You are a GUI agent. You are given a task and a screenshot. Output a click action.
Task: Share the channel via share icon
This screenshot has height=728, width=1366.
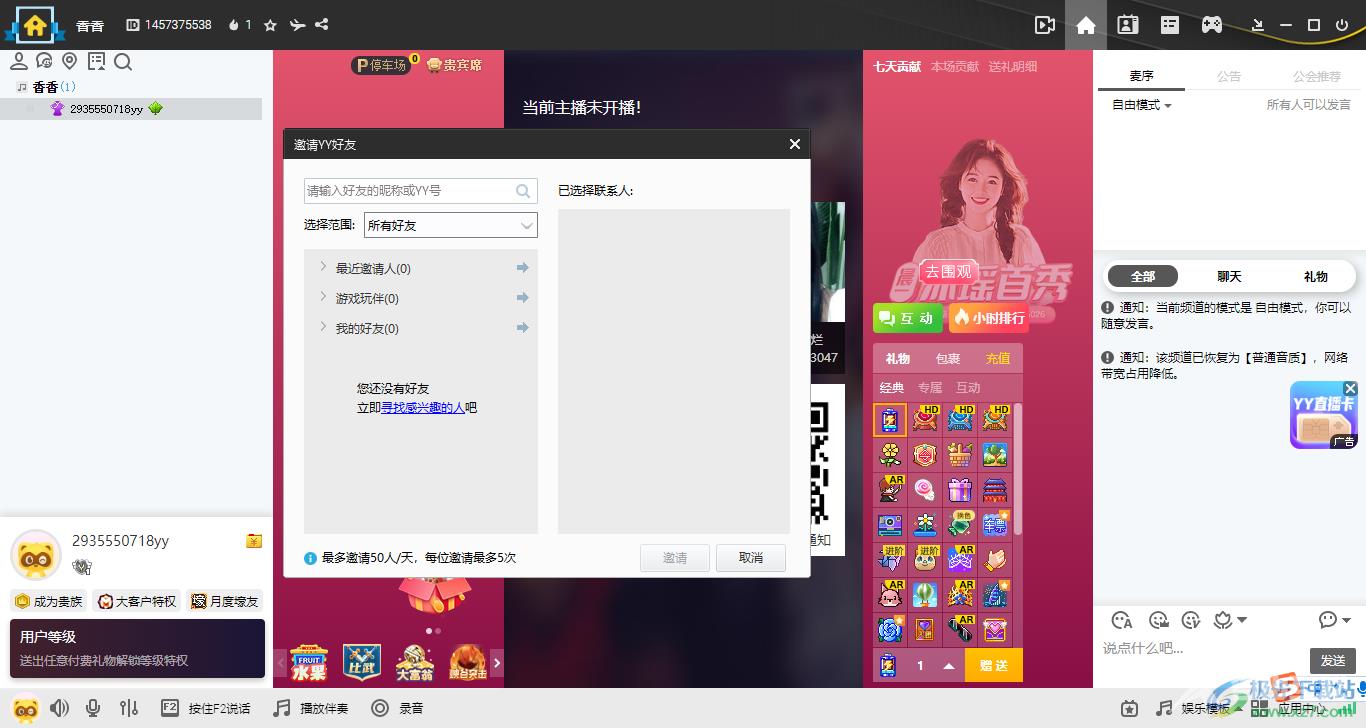[322, 25]
